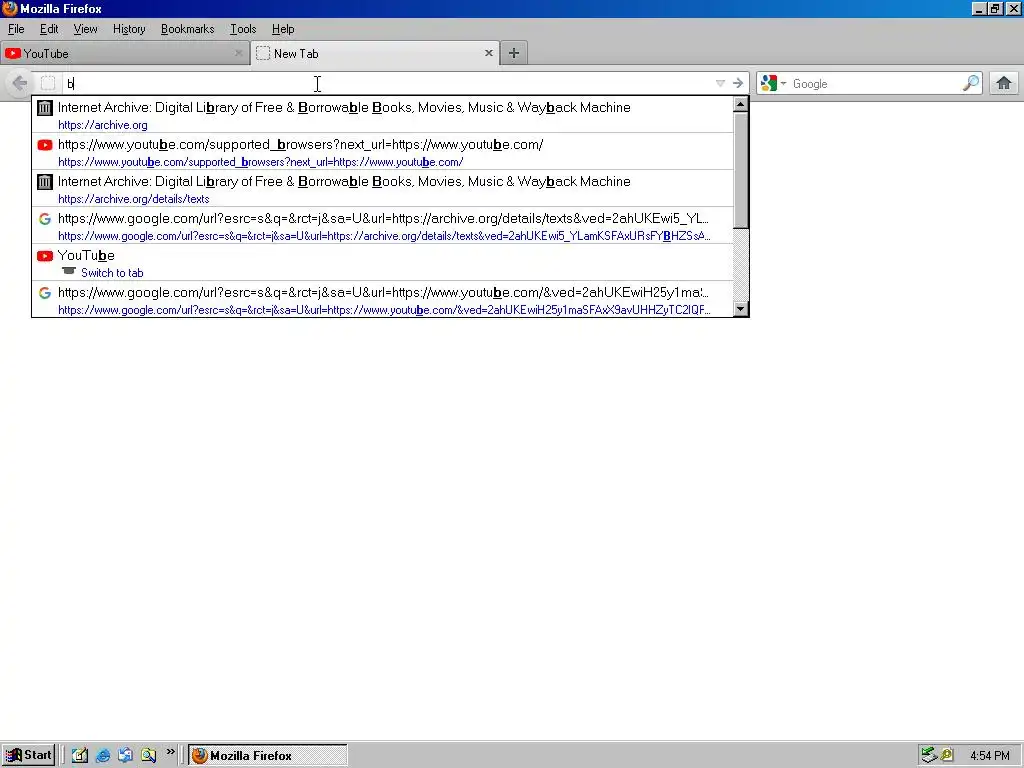
Task: Select the Internet Archive archive.org/details/texts suggestion
Action: pyautogui.click(x=383, y=189)
